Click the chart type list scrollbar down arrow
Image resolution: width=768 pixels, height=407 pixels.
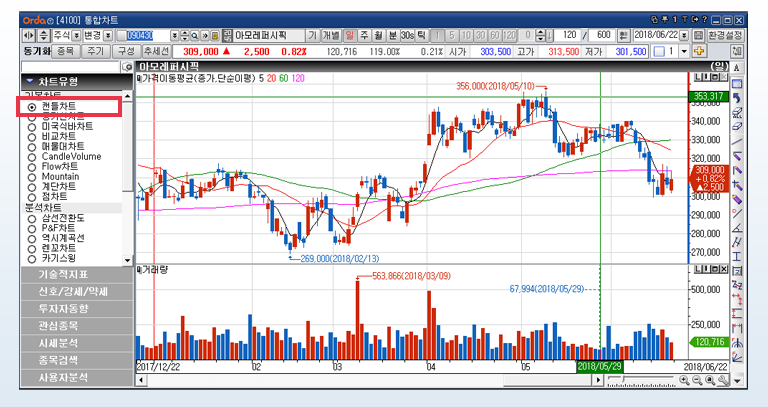click(127, 261)
